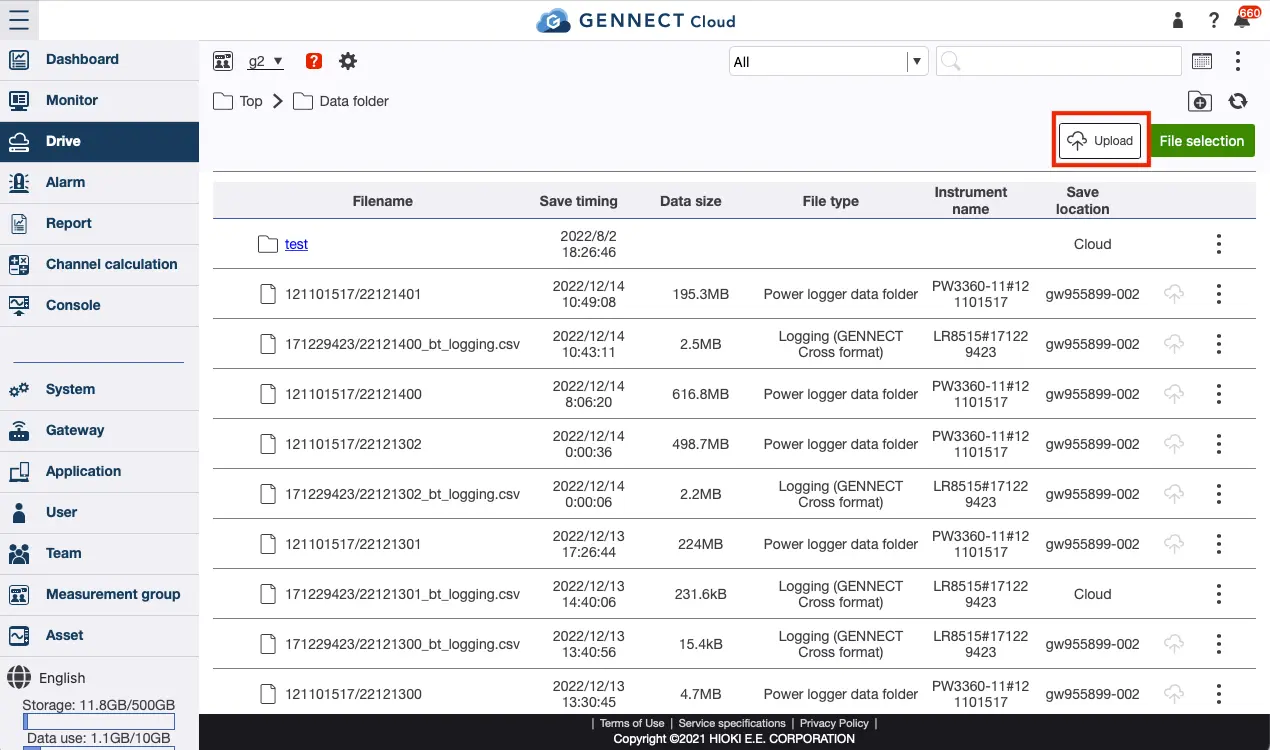Viewport: 1270px width, 750px height.
Task: Create a new folder with the folder-plus icon
Action: [x=1200, y=101]
